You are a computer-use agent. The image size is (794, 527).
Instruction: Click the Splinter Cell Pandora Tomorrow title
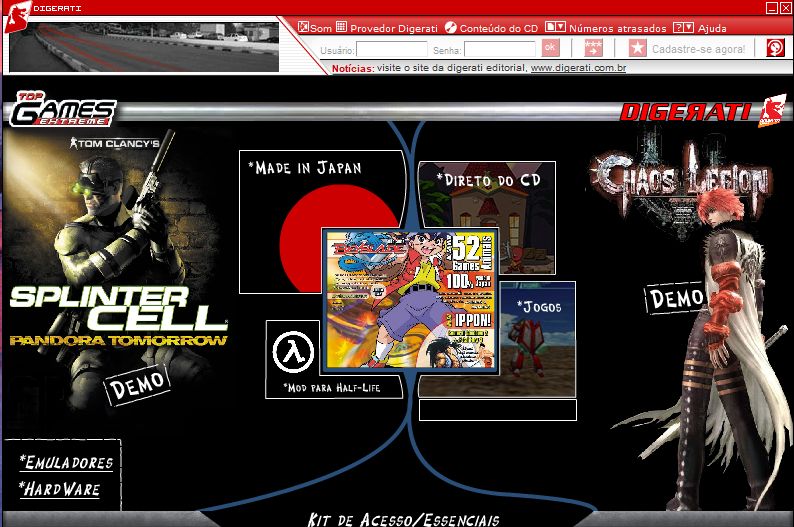(118, 316)
